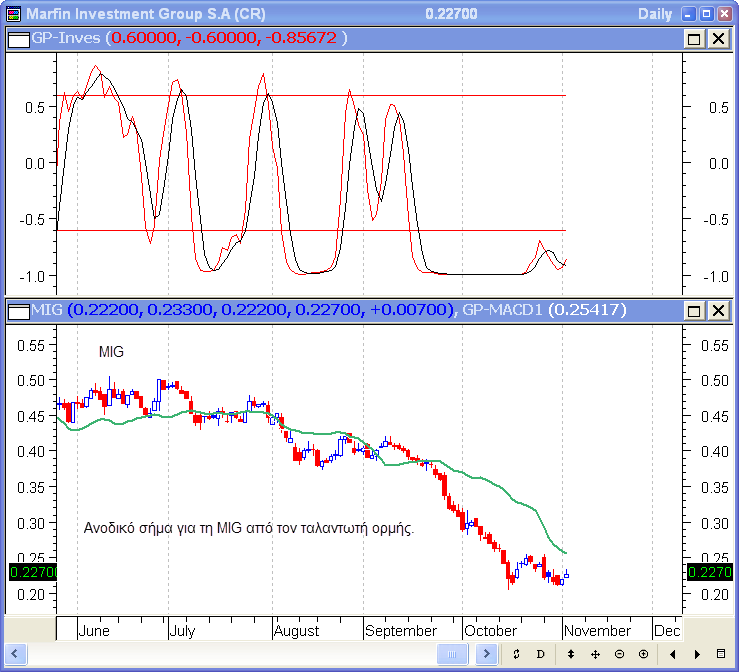Close the GP-Inves indicator pane
The width and height of the screenshot is (739, 672).
[x=718, y=38]
